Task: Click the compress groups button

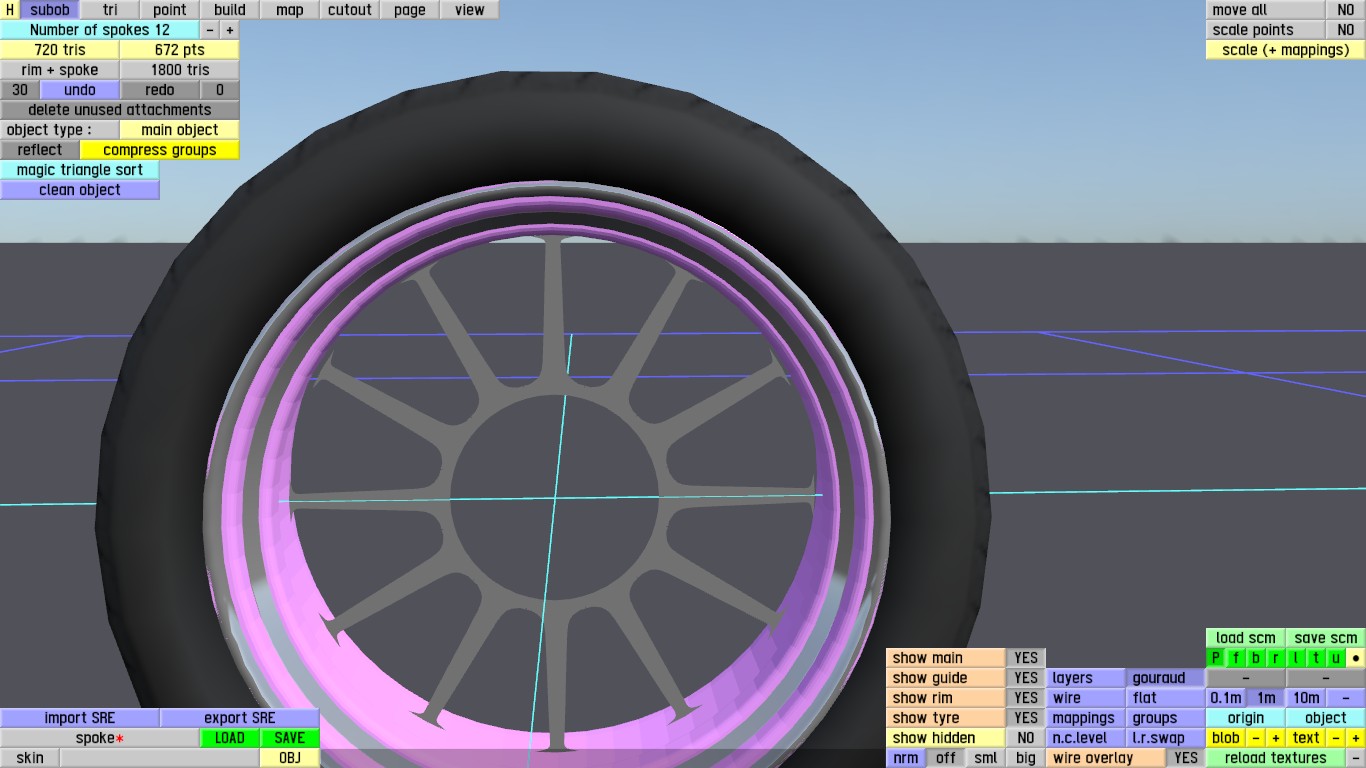Action: click(160, 150)
